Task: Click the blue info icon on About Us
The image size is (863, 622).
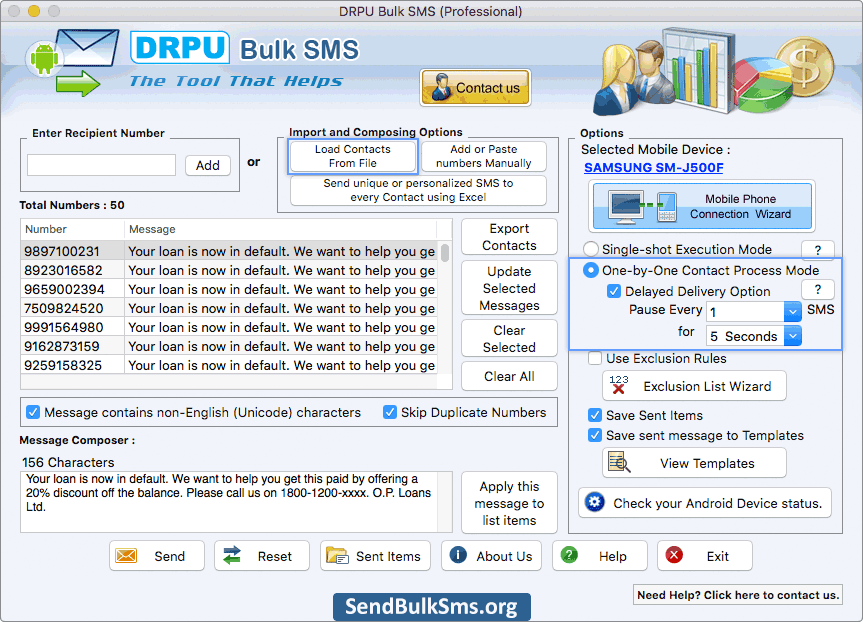Action: [x=458, y=555]
